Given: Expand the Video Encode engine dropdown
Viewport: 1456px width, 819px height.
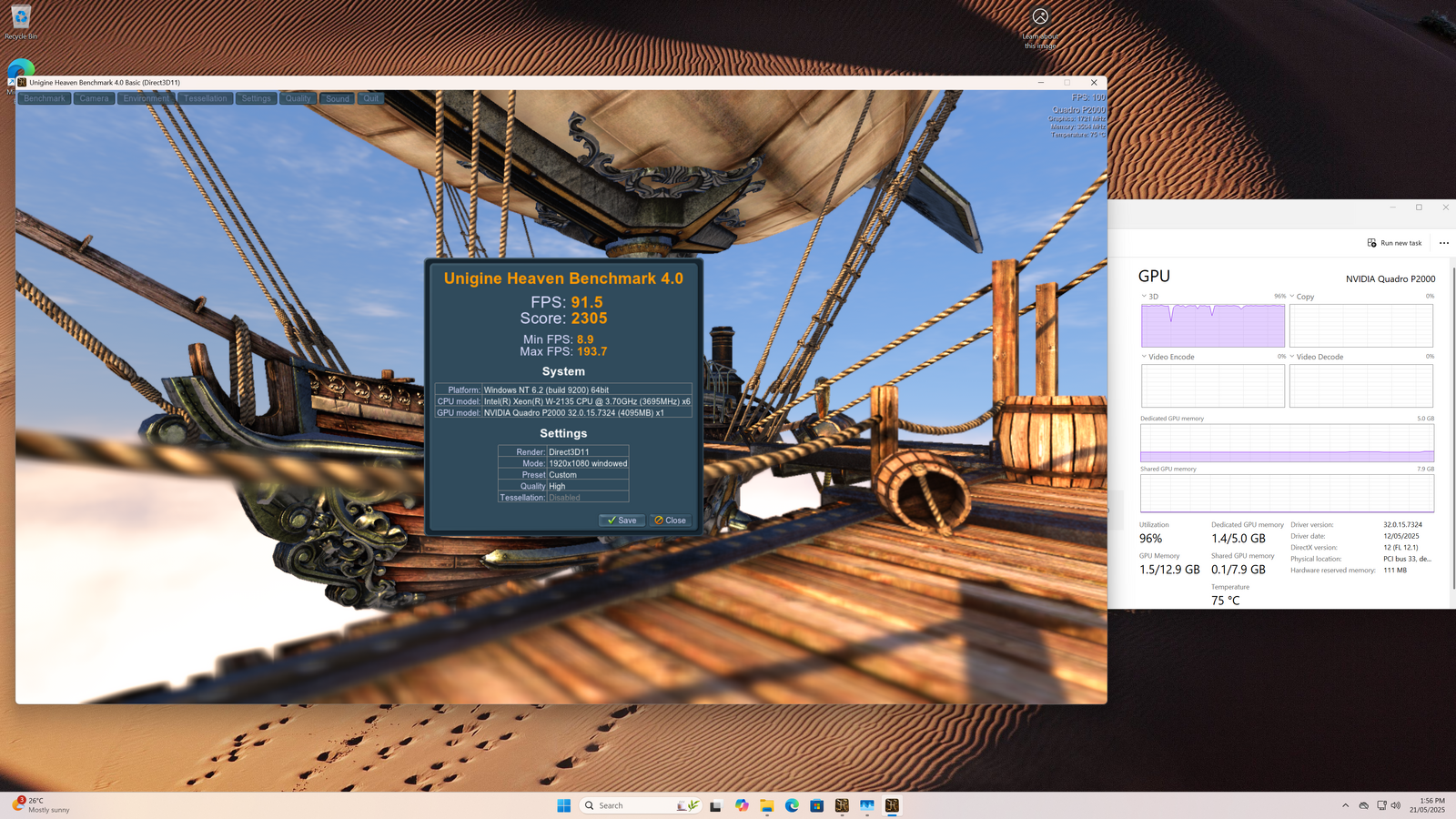Looking at the screenshot, I should [x=1144, y=357].
